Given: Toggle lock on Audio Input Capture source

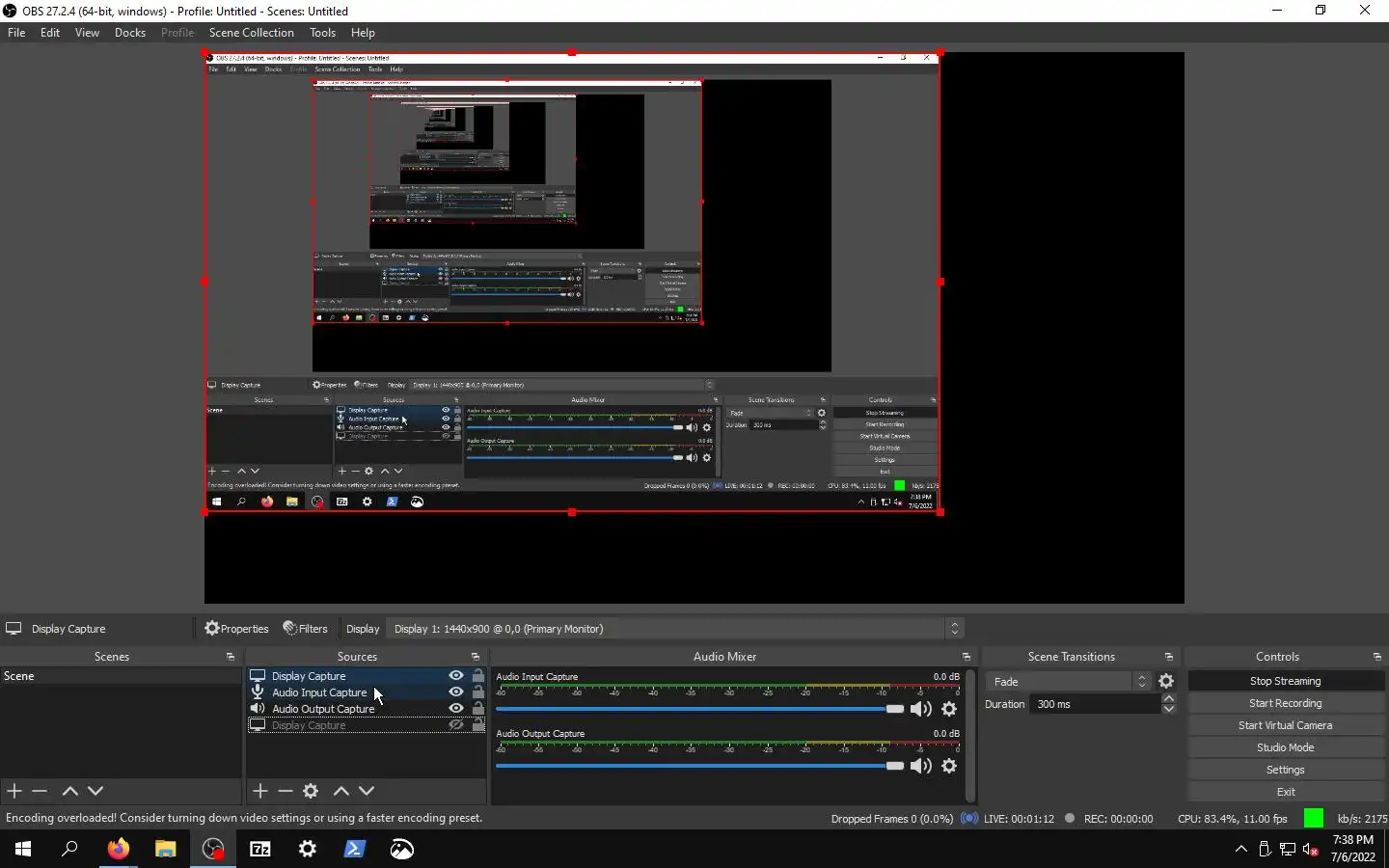Looking at the screenshot, I should 478,692.
